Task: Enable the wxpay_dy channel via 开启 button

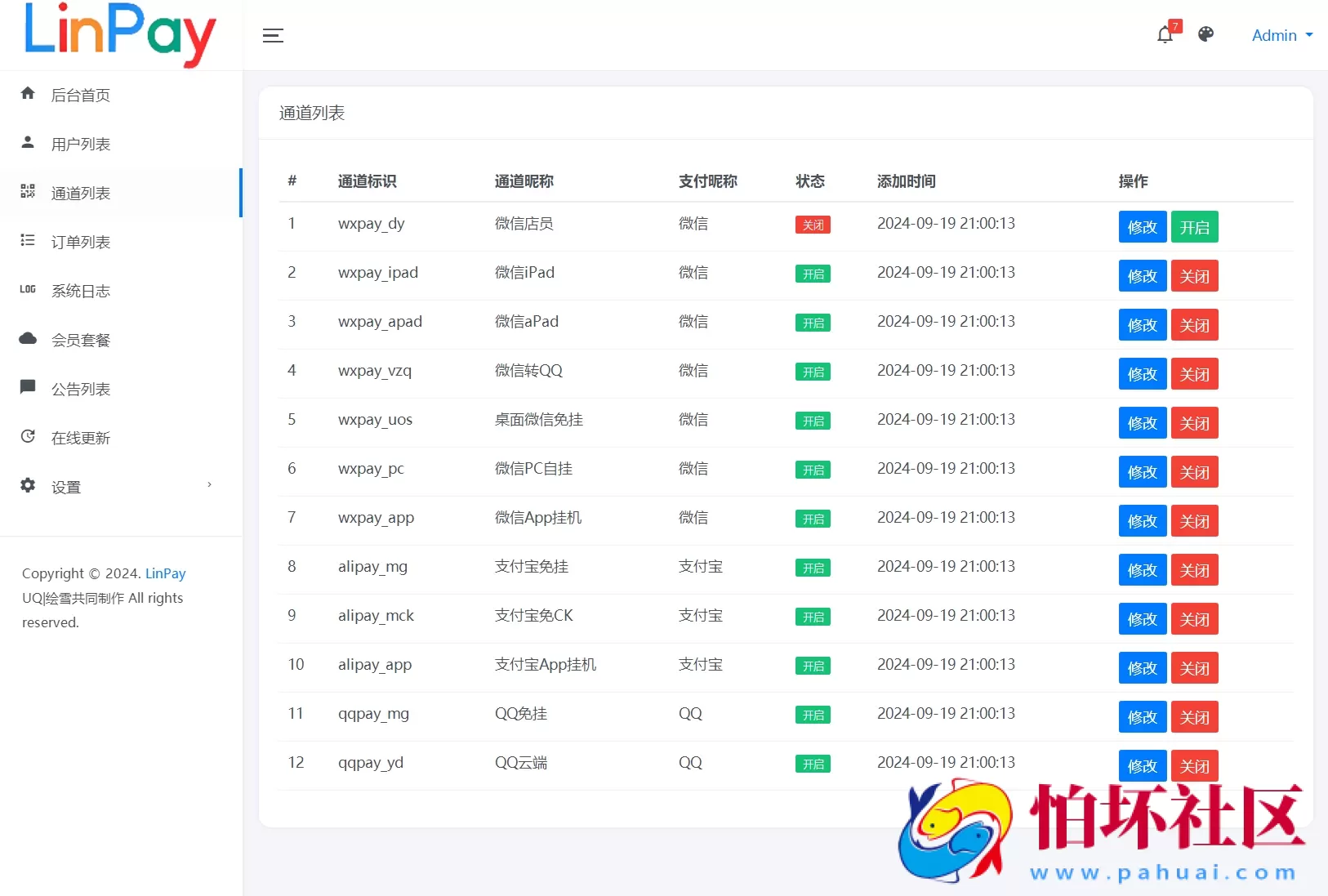Action: (x=1194, y=227)
